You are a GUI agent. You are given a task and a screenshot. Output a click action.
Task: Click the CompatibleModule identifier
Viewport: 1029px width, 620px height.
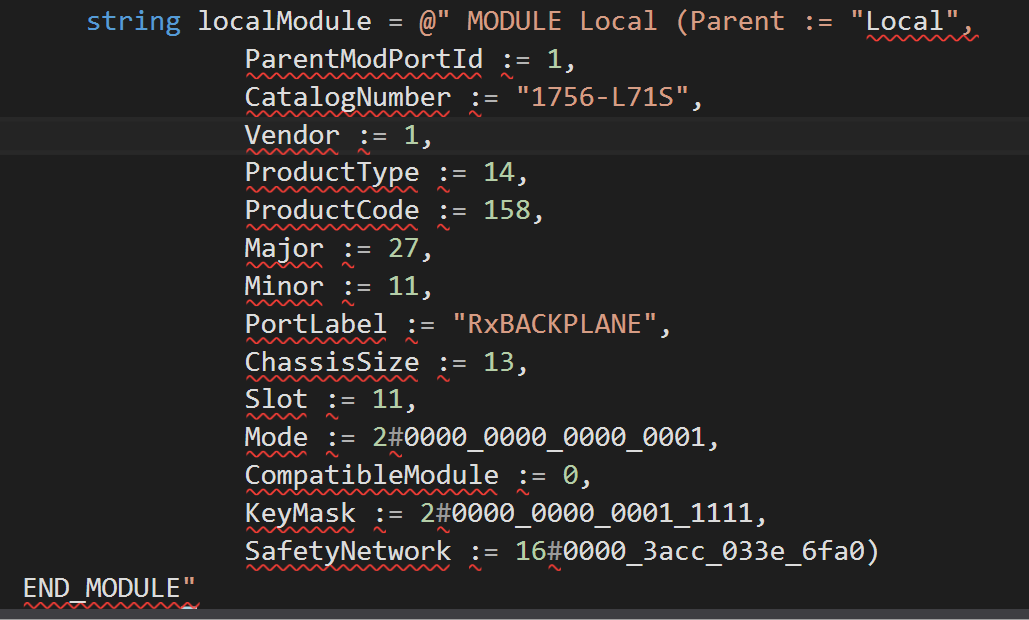pyautogui.click(x=371, y=476)
